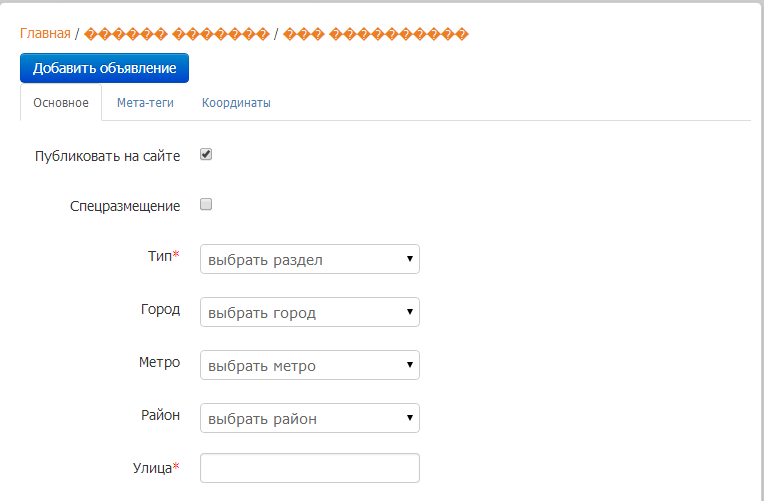Open the Район dropdown (выбрать район)

point(310,418)
